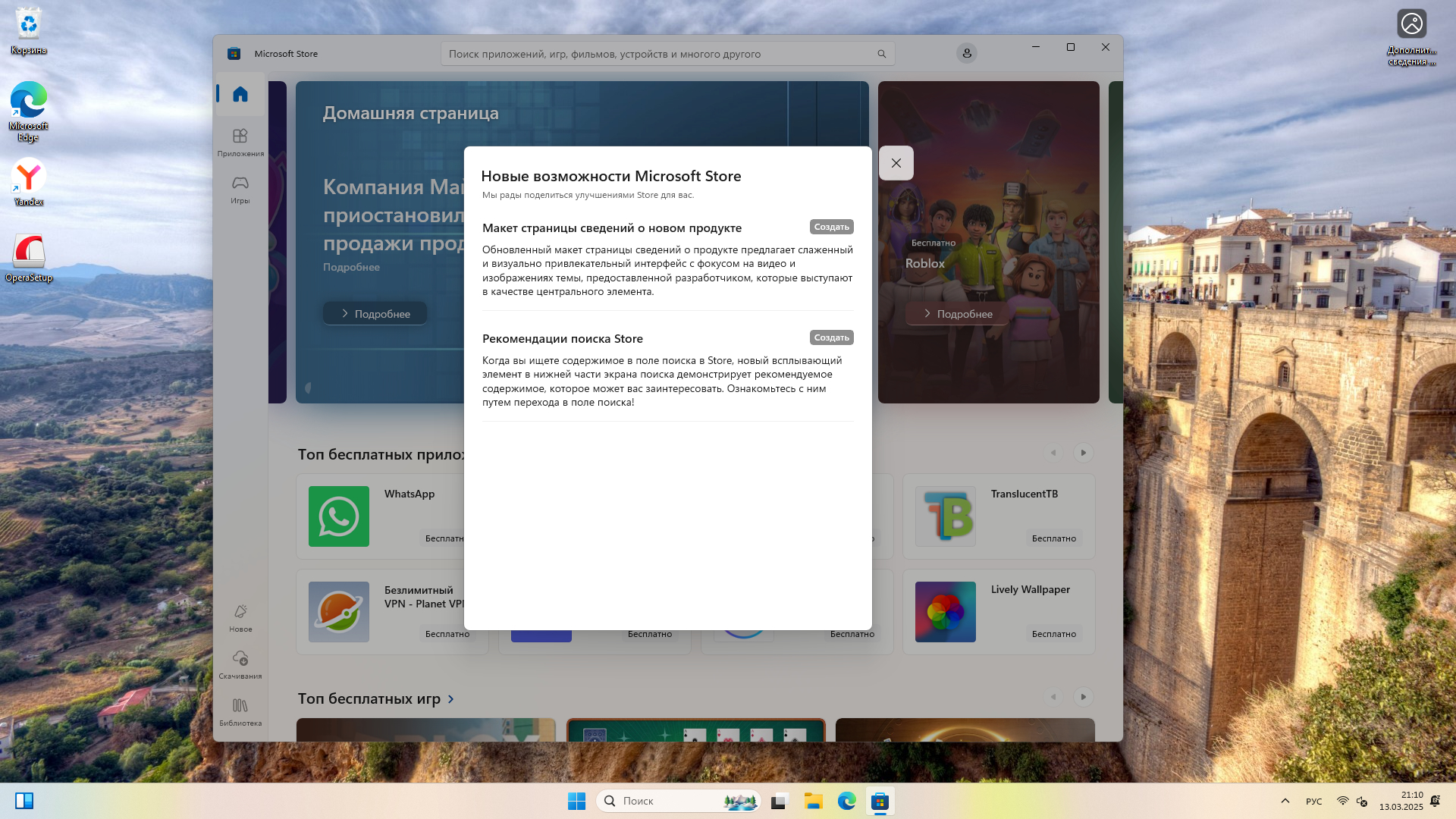Click Создать badge next to search recommendations
This screenshot has height=819, width=1456.
click(831, 337)
